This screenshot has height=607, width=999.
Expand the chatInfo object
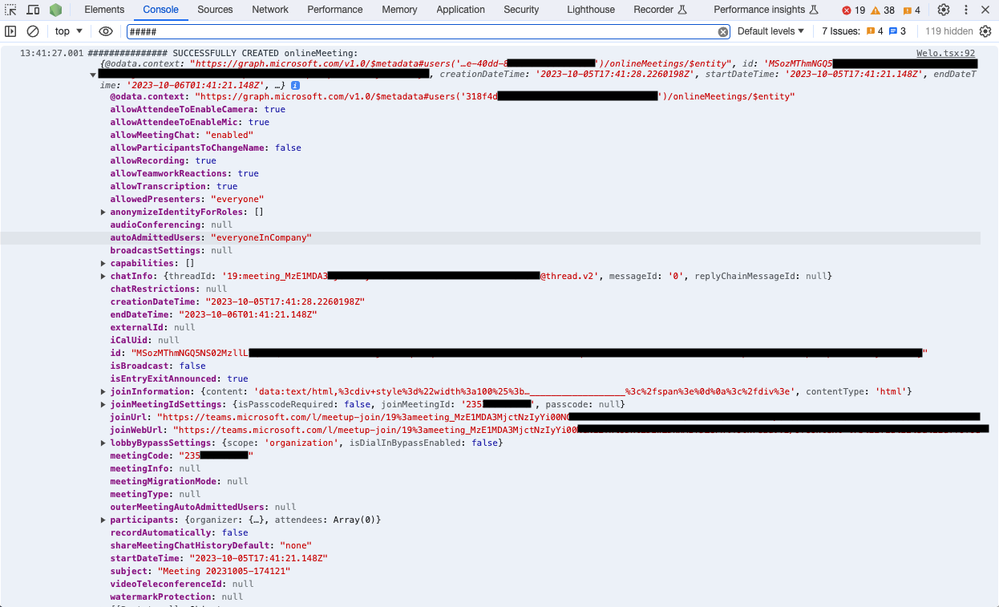coord(103,276)
